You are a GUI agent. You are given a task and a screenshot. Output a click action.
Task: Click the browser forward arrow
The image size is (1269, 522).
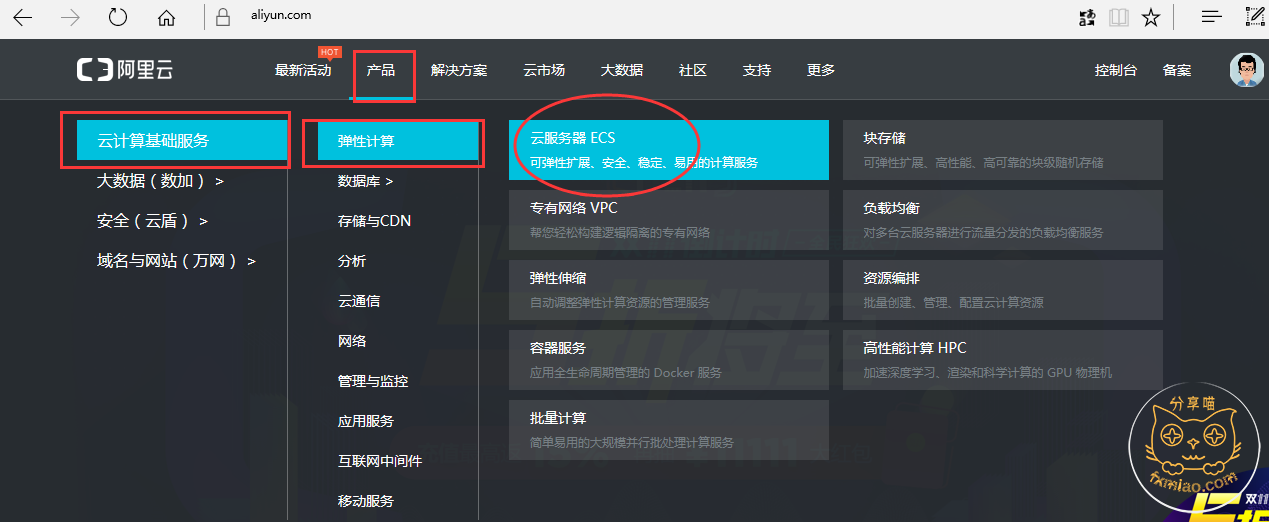point(70,16)
